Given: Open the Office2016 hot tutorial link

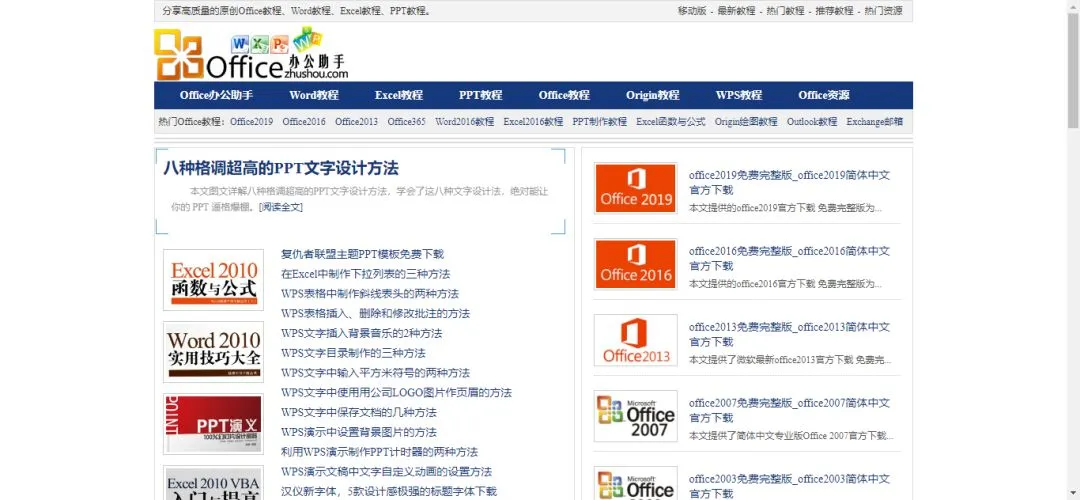Looking at the screenshot, I should pos(304,122).
